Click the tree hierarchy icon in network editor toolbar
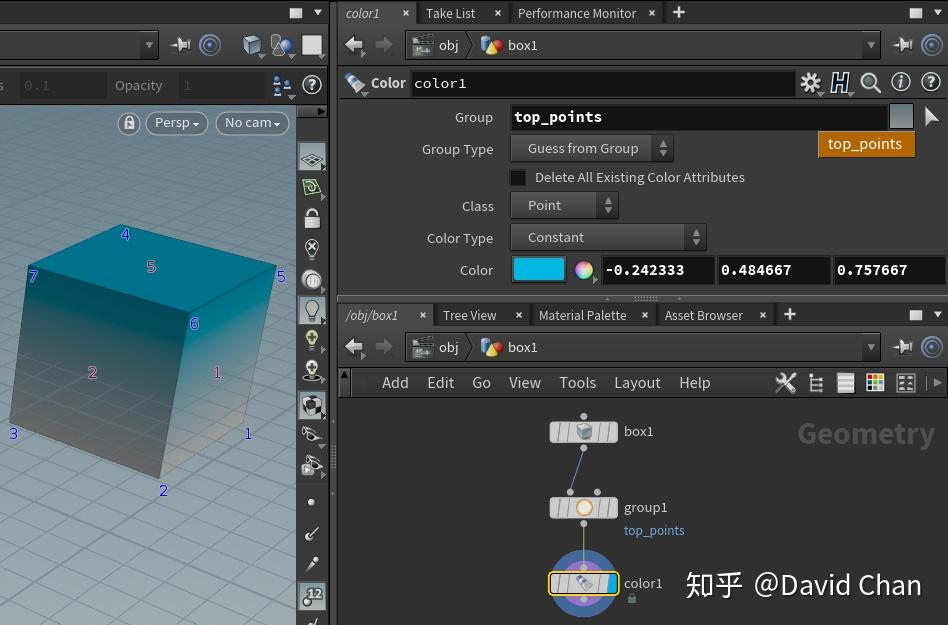This screenshot has height=625, width=948. pos(816,382)
